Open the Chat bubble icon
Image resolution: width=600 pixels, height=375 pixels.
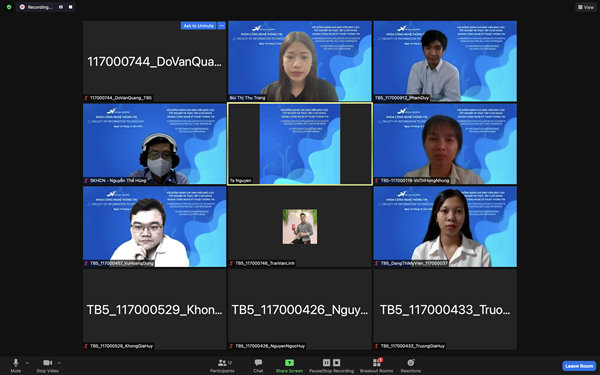point(258,362)
